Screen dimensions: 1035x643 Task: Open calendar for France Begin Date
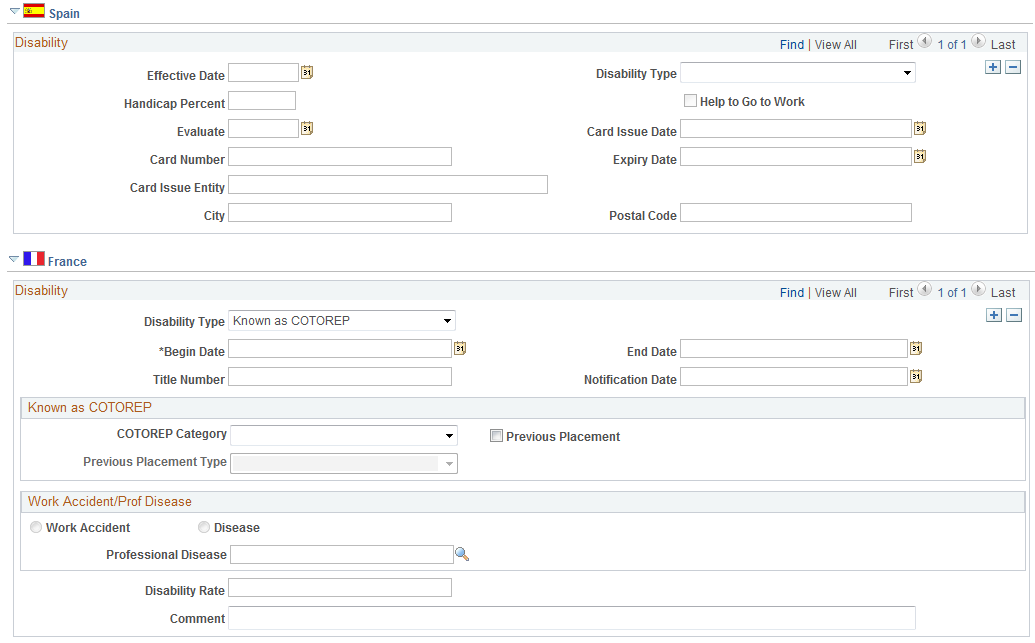pos(460,348)
